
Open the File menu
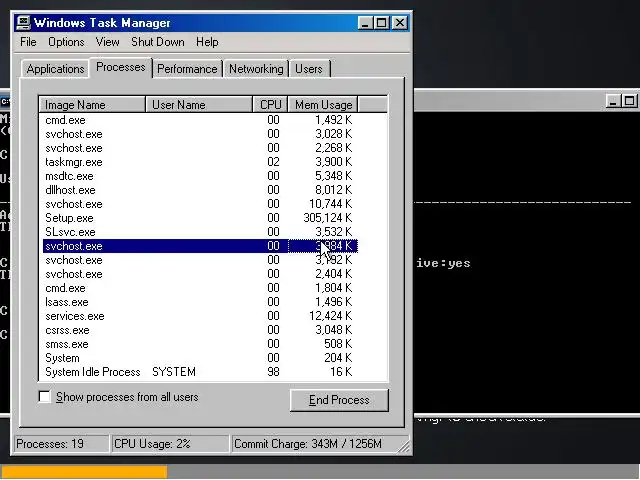pos(28,42)
